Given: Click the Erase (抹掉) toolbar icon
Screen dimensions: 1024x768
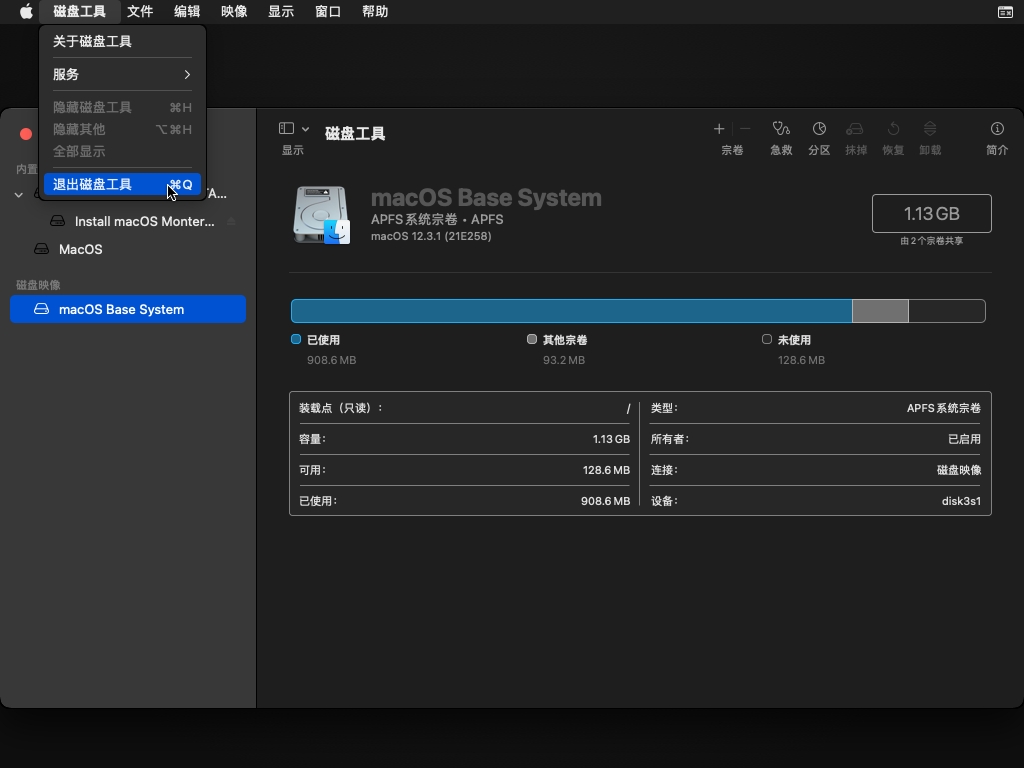Looking at the screenshot, I should 855,129.
